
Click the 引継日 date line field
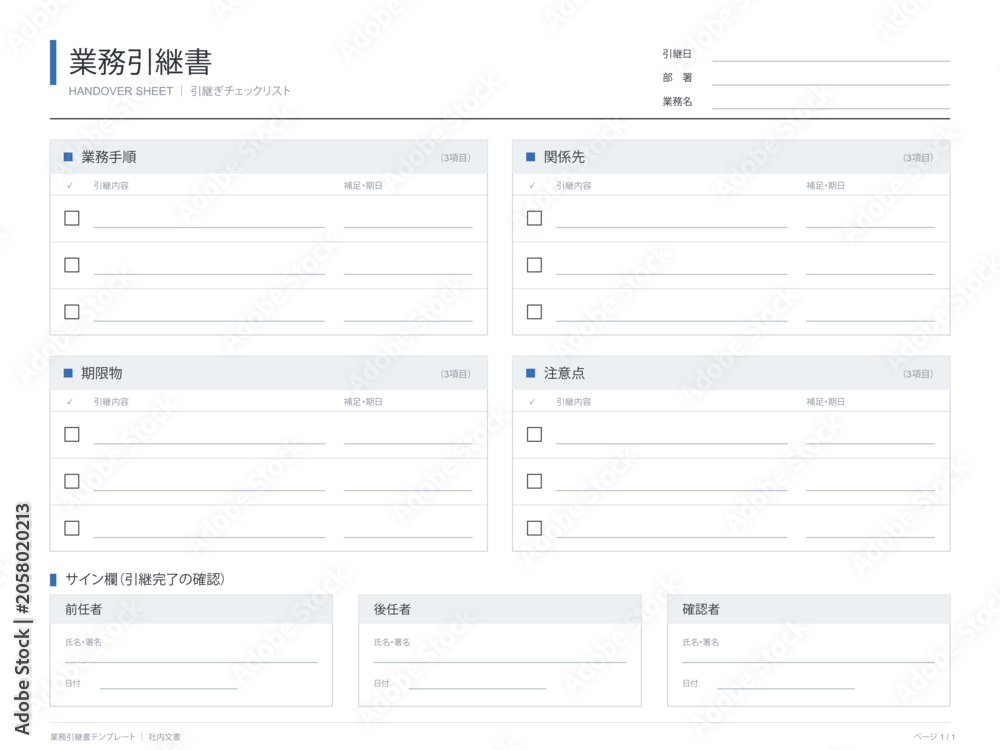831,56
